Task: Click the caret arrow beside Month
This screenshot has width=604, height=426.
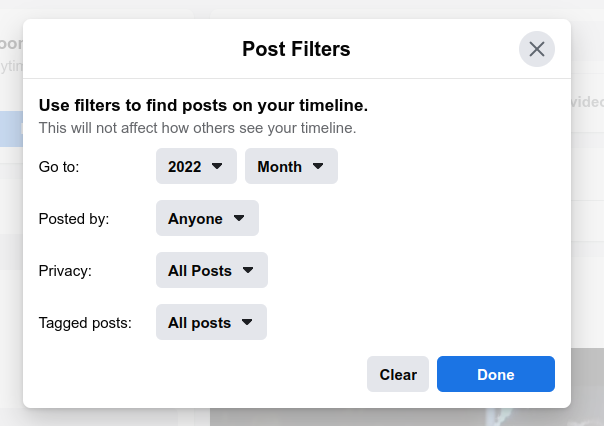Action: [x=318, y=166]
